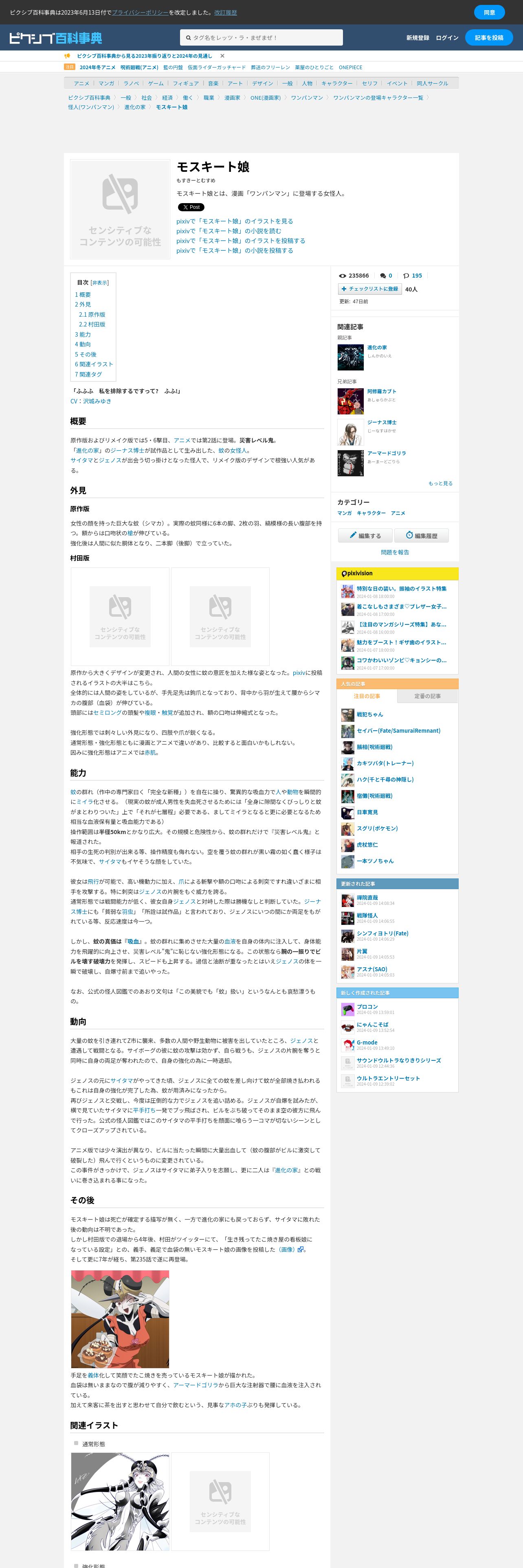
Task: Open voice actor 沢城みゆき link
Action: coord(97,401)
